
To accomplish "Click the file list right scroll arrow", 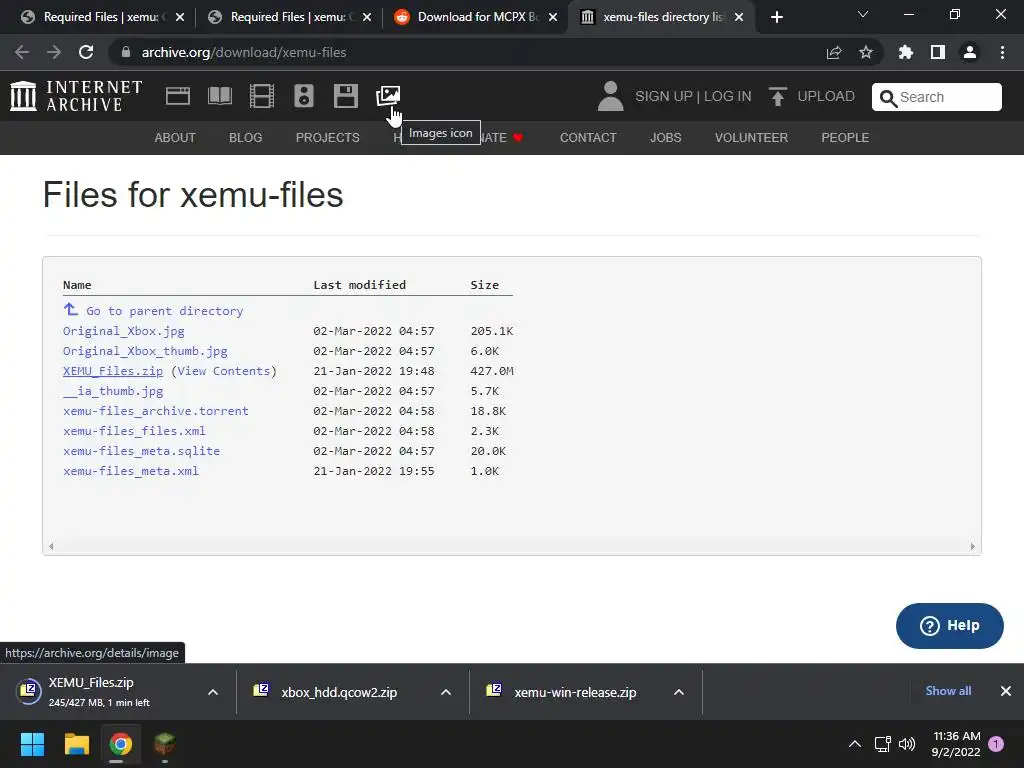I will (972, 547).
